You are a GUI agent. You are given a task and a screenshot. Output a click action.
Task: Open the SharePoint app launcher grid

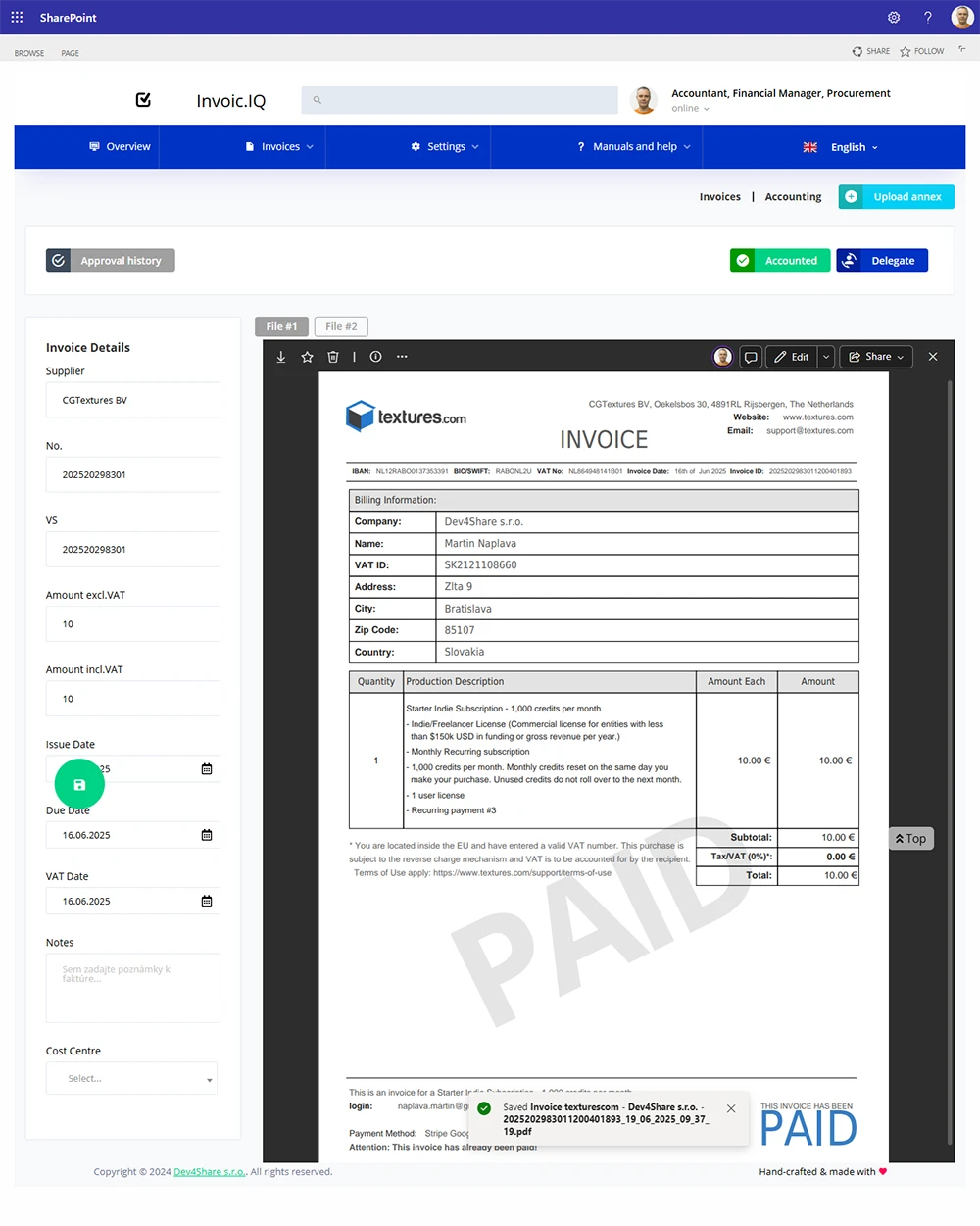[17, 18]
